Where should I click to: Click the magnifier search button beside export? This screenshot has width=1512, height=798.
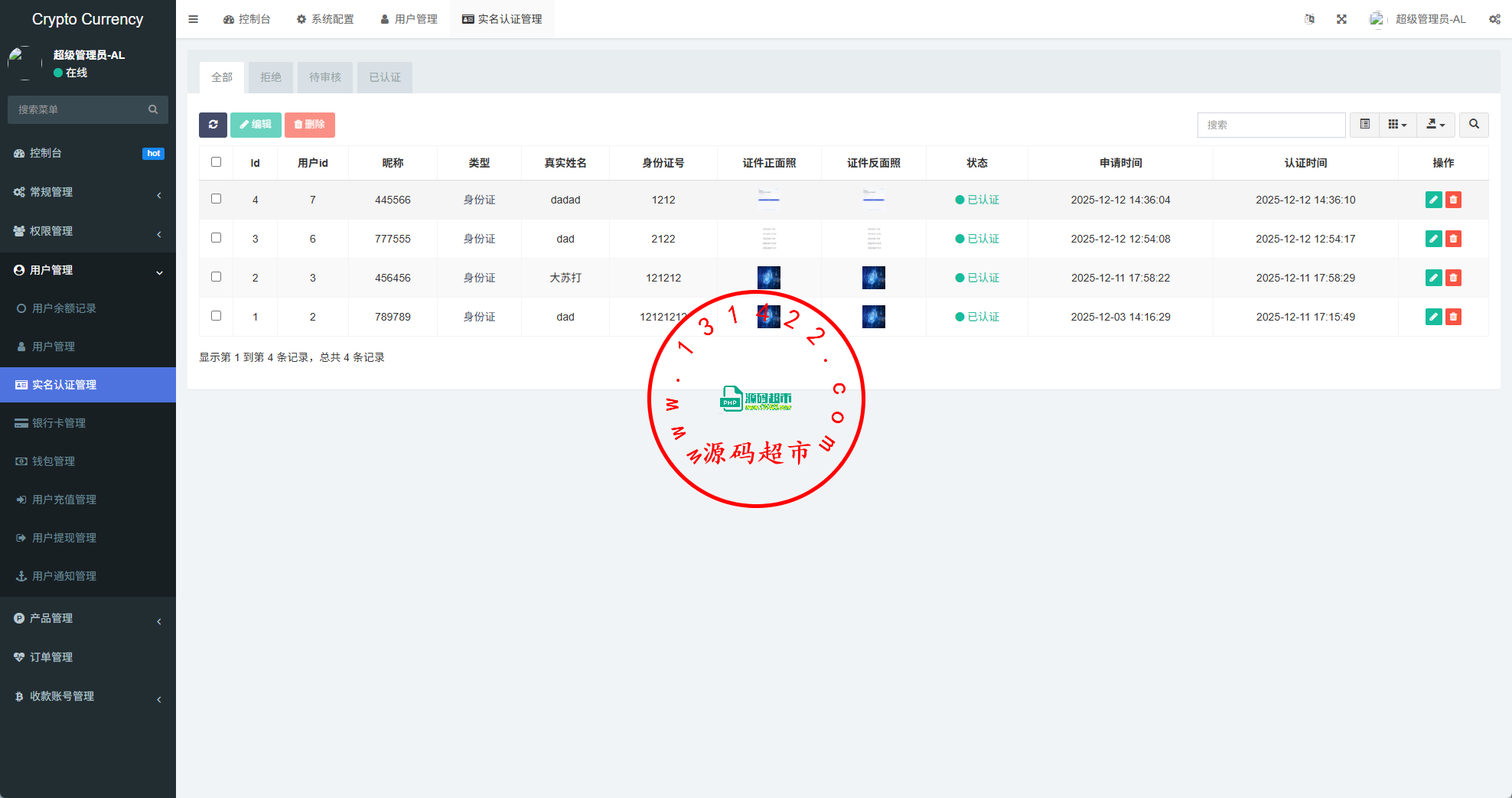tap(1474, 125)
